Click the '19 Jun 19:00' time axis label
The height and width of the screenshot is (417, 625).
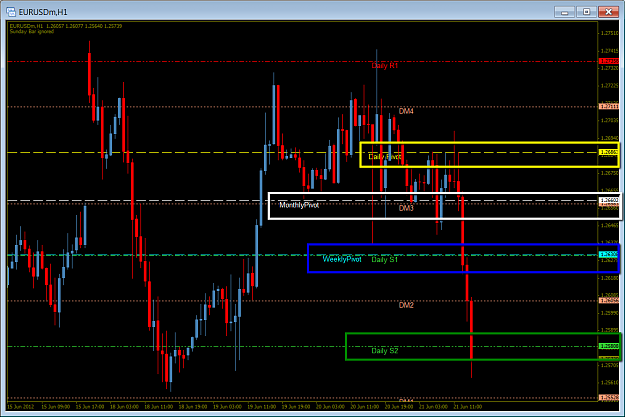[296, 407]
